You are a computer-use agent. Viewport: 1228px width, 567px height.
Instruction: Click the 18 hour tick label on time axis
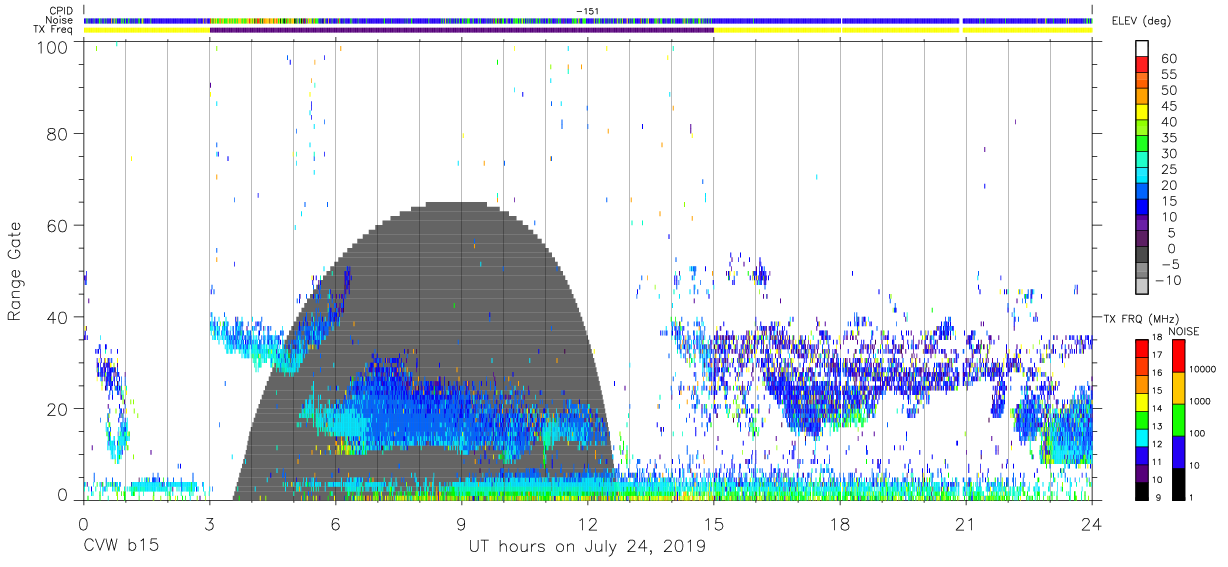pyautogui.click(x=840, y=523)
